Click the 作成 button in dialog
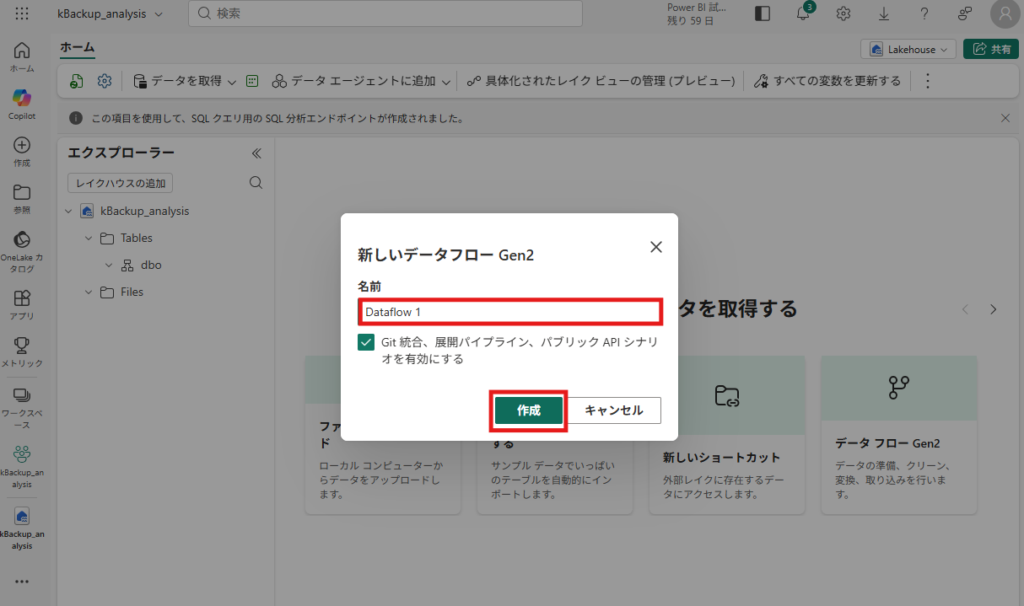 coord(528,410)
